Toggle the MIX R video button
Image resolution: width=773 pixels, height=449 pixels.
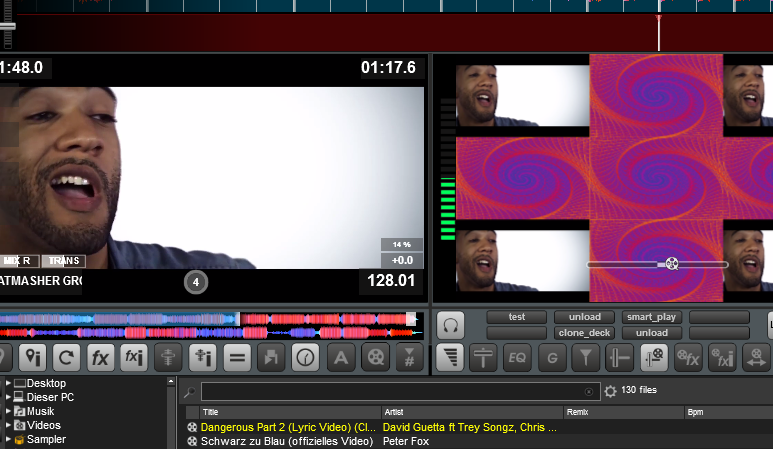pos(19,261)
